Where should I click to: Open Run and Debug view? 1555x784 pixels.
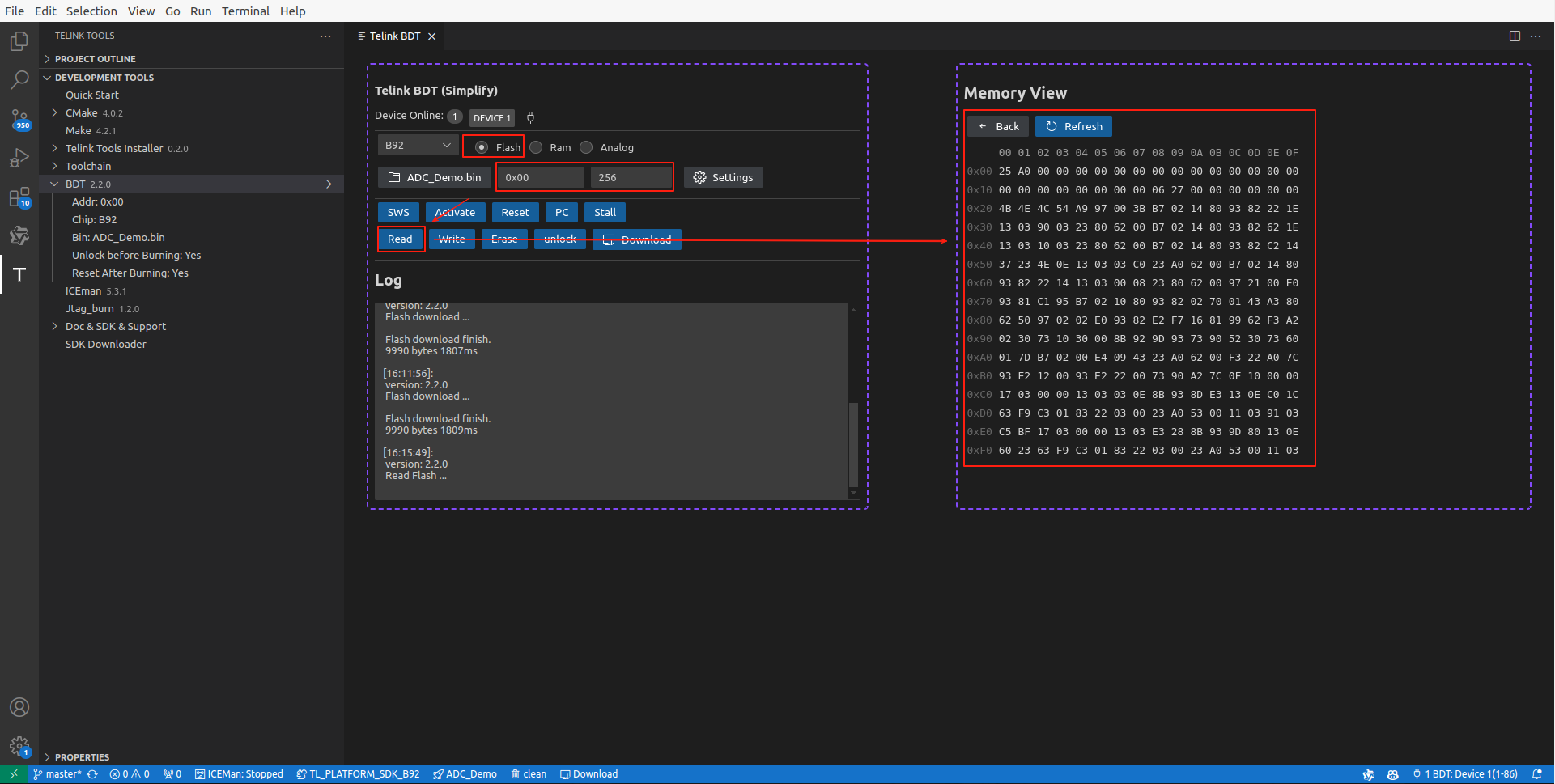pyautogui.click(x=19, y=159)
